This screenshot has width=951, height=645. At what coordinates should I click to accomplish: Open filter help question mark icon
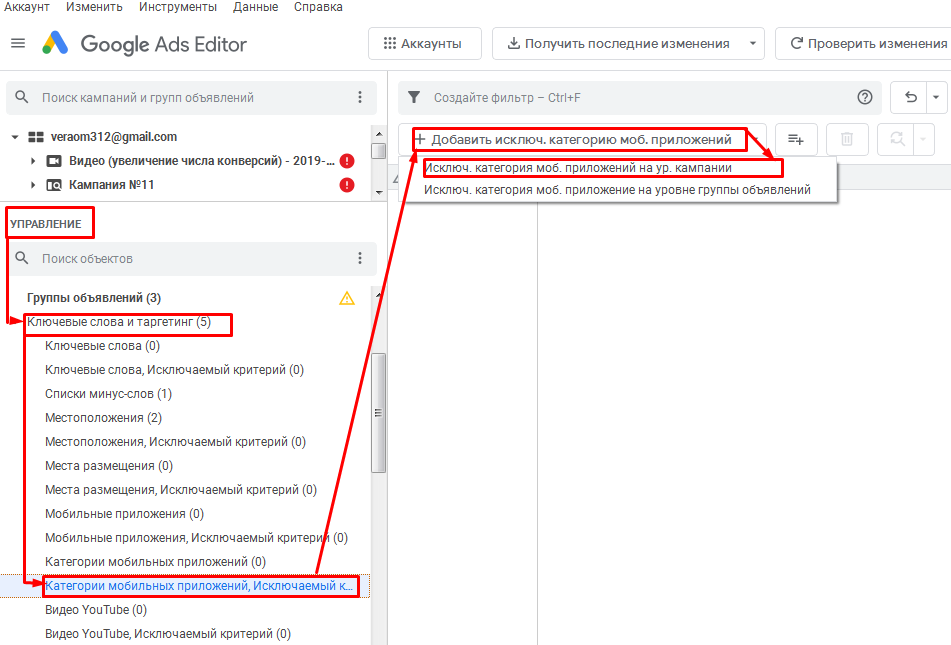pos(865,97)
